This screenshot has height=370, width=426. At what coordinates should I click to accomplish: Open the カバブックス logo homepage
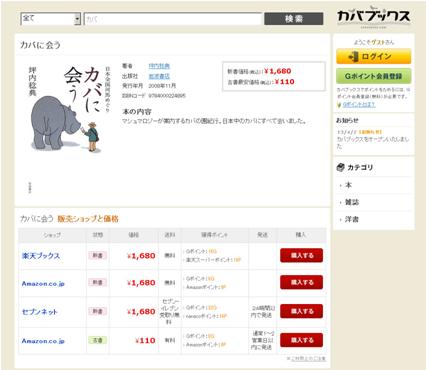373,17
